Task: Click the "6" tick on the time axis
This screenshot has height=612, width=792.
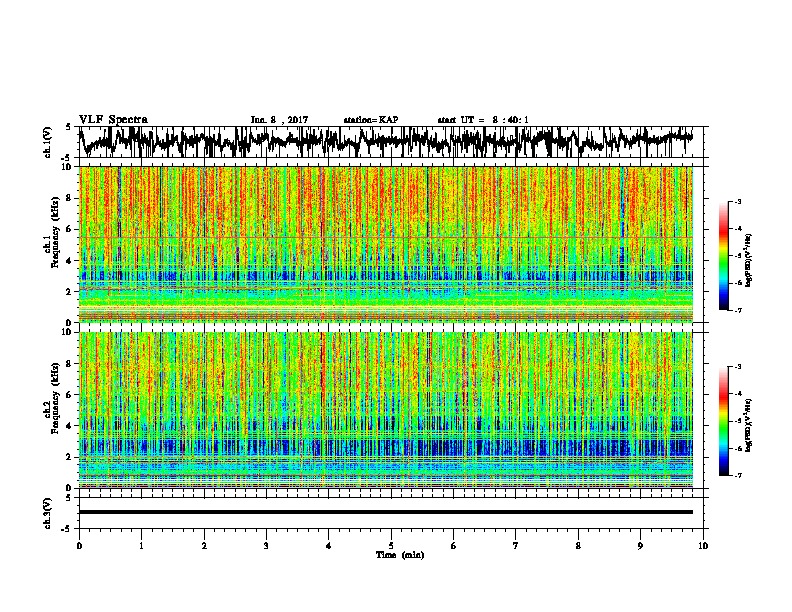Action: pos(454,546)
